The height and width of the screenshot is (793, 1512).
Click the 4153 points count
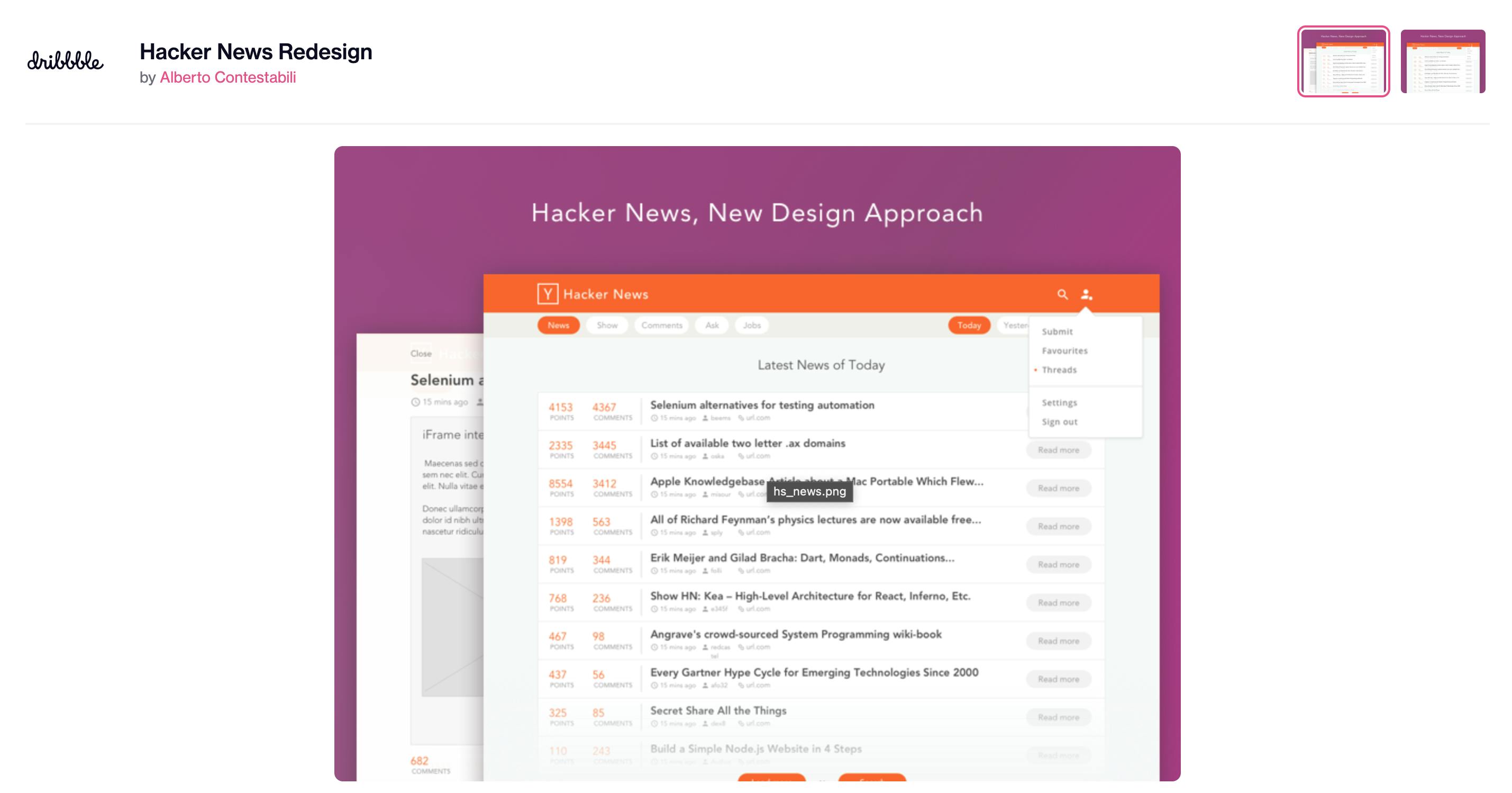[x=561, y=407]
